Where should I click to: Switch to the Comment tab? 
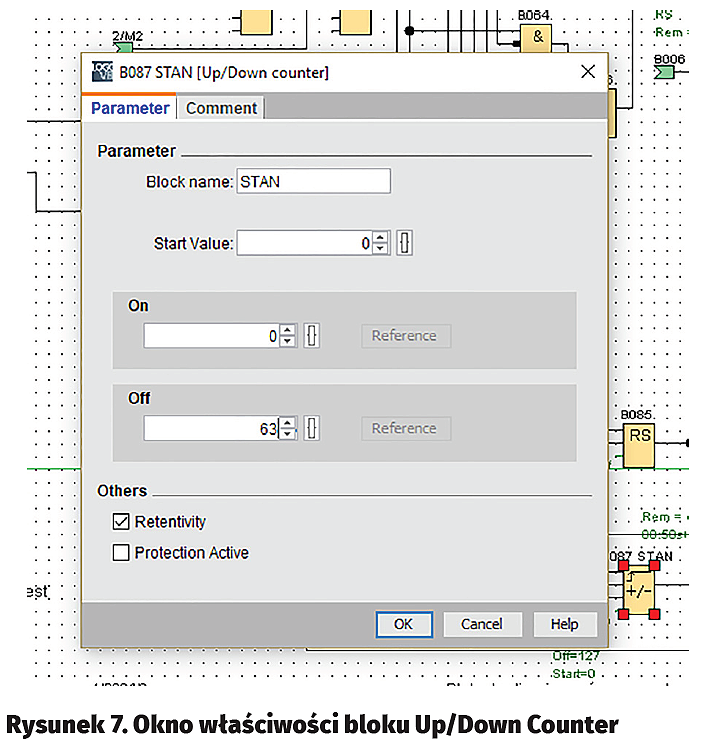tap(221, 108)
